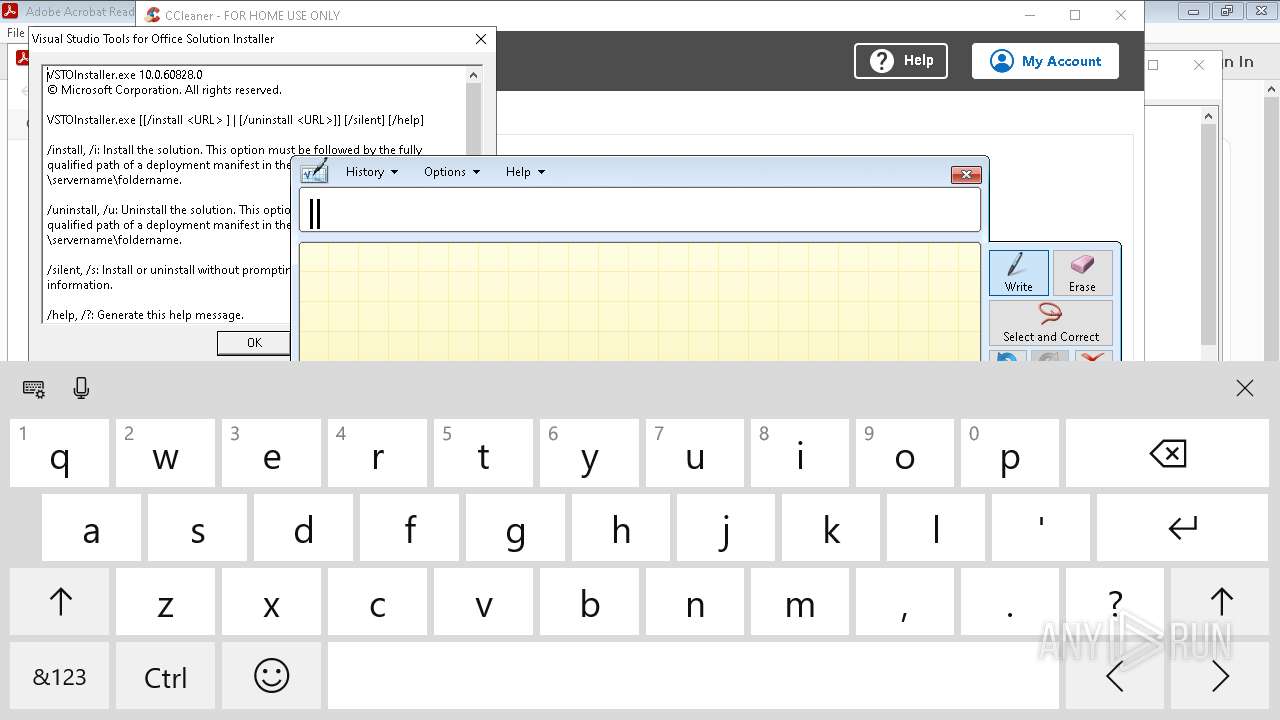
Task: Tap the o key
Action: pyautogui.click(x=905, y=453)
